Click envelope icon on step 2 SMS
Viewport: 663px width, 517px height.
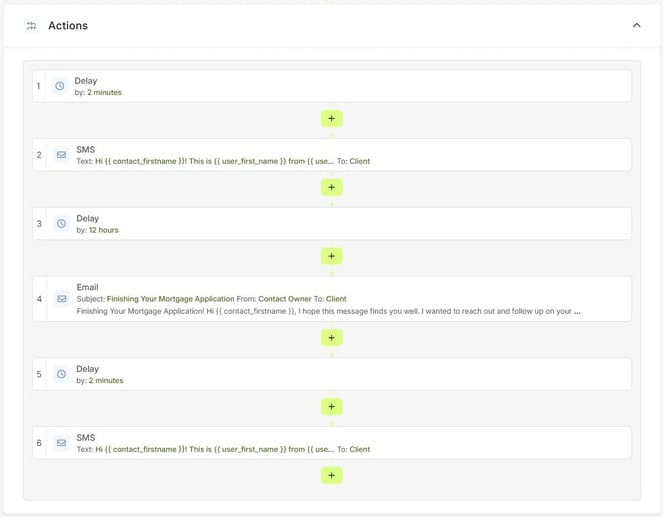click(60, 155)
